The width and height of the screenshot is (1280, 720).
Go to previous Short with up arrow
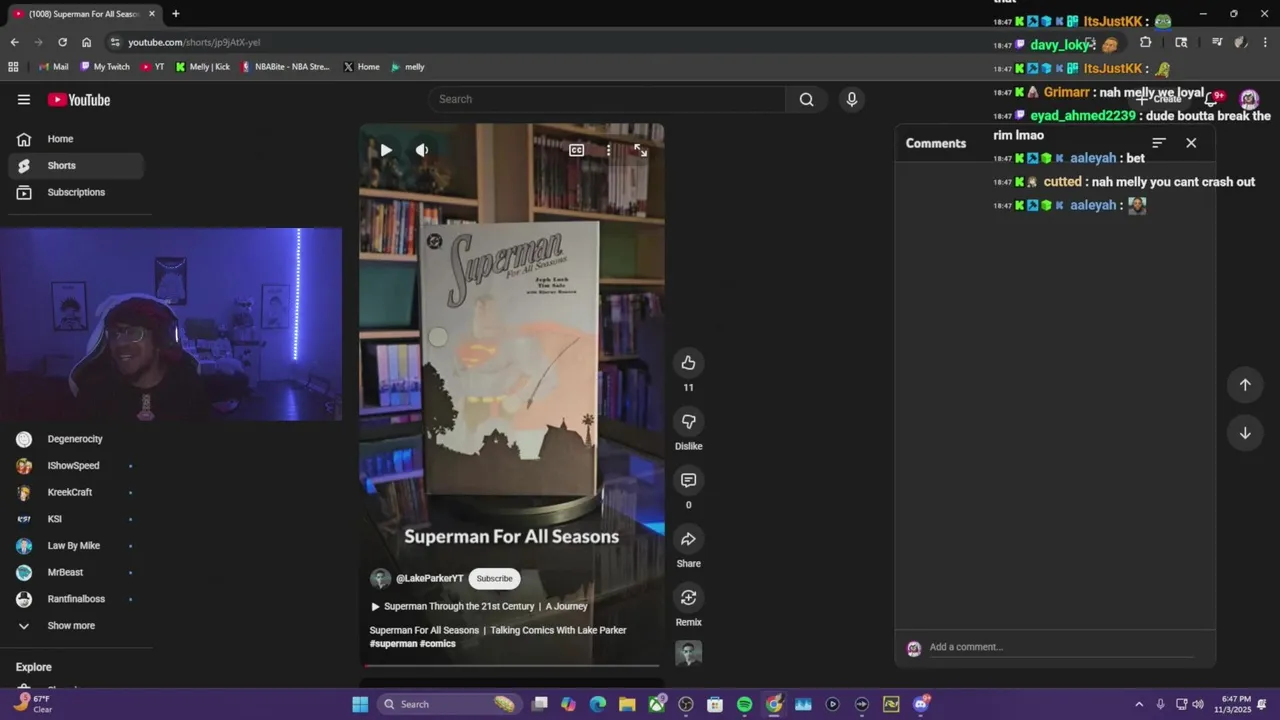[1245, 385]
